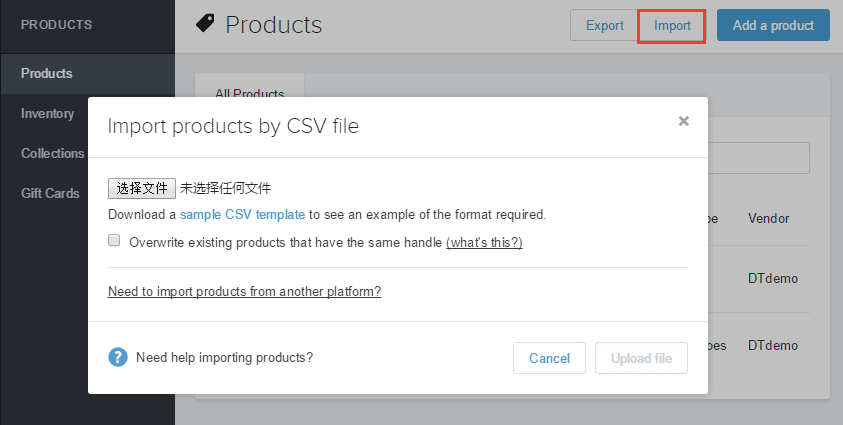Click the Products tag icon in header
This screenshot has width=843, height=425.
tap(205, 23)
